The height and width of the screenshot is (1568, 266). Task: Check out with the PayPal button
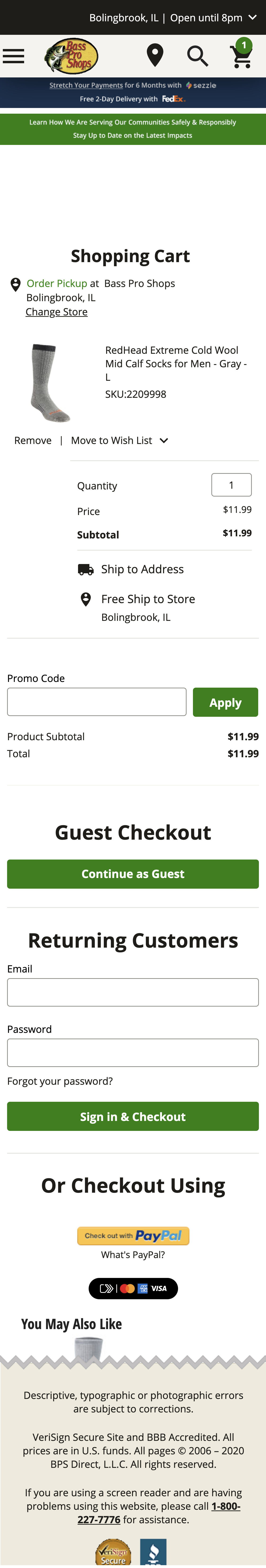point(133,1235)
